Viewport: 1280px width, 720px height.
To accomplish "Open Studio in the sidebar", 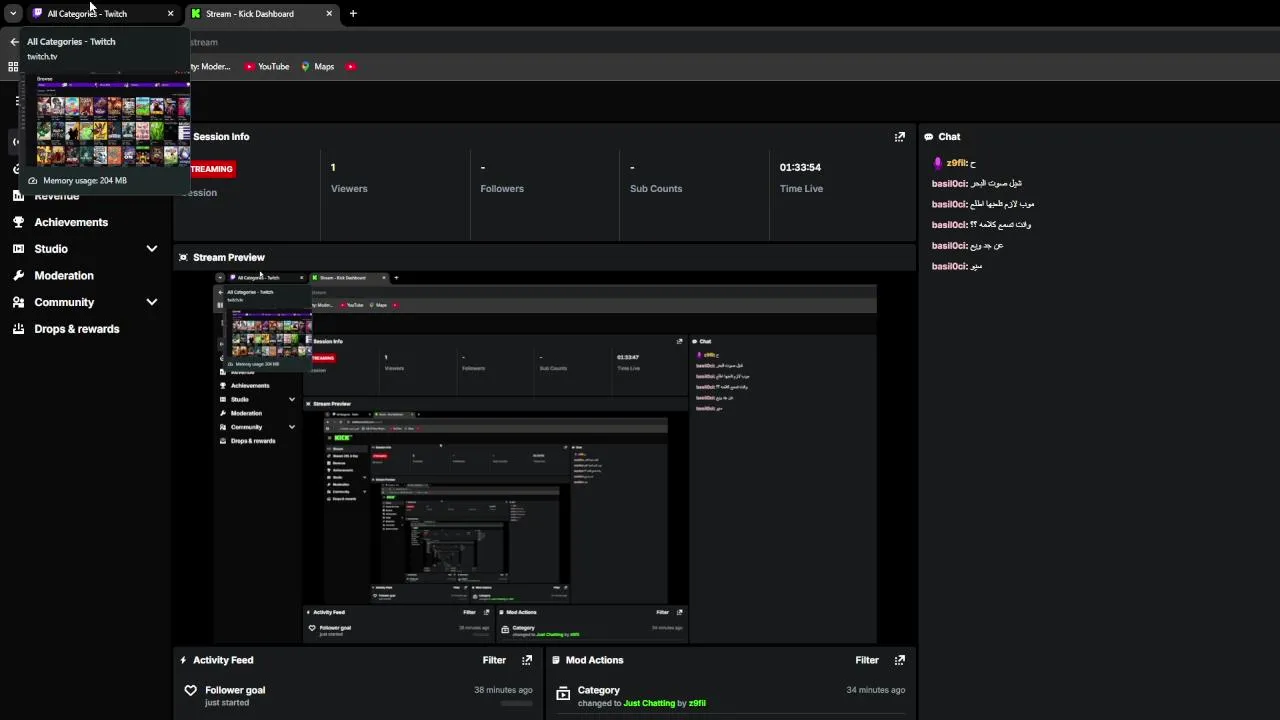I will coord(51,249).
